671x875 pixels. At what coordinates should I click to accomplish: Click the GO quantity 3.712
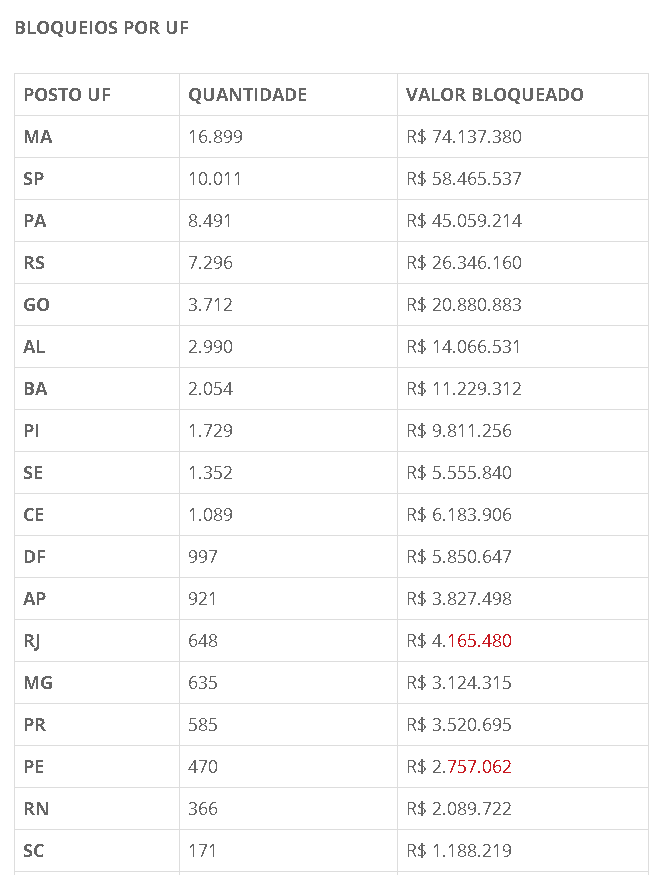tap(210, 305)
